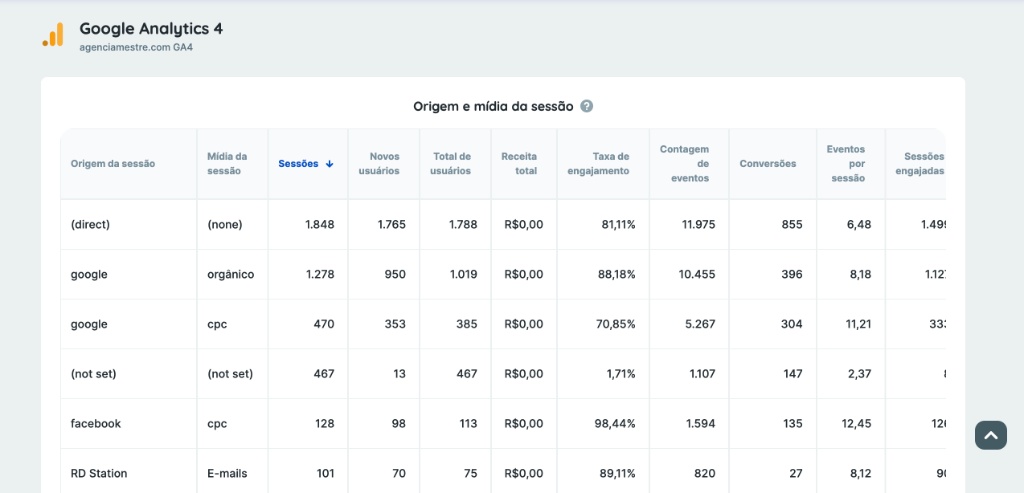Click the 98,44% engagement rate value
Image resolution: width=1024 pixels, height=493 pixels.
click(x=615, y=423)
